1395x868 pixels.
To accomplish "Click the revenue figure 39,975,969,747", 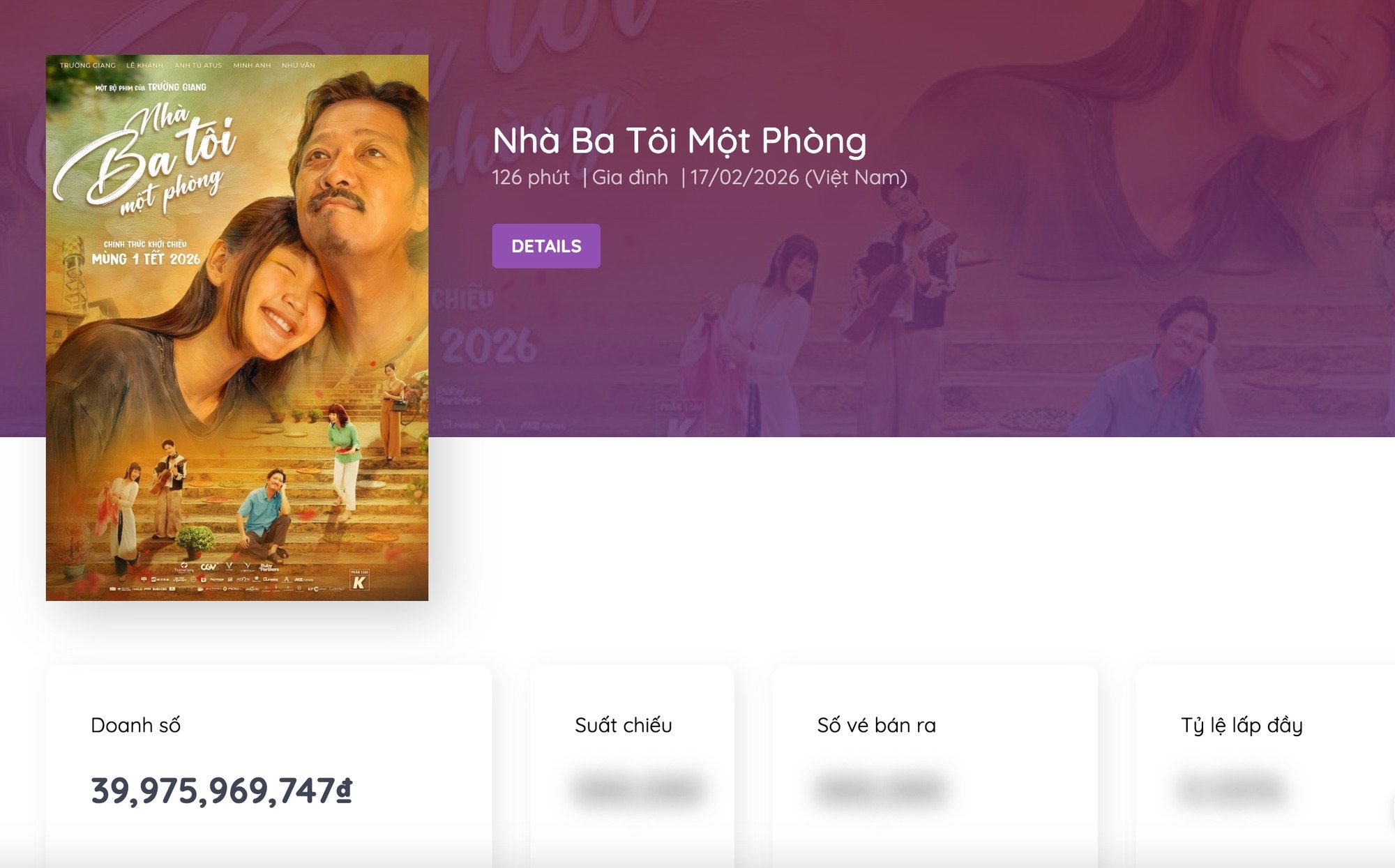I will [x=213, y=791].
